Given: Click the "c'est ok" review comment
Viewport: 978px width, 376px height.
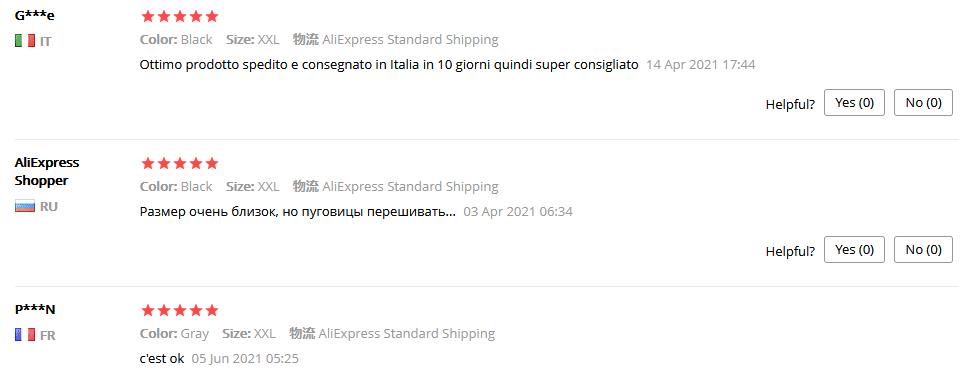Looking at the screenshot, I should tap(162, 359).
